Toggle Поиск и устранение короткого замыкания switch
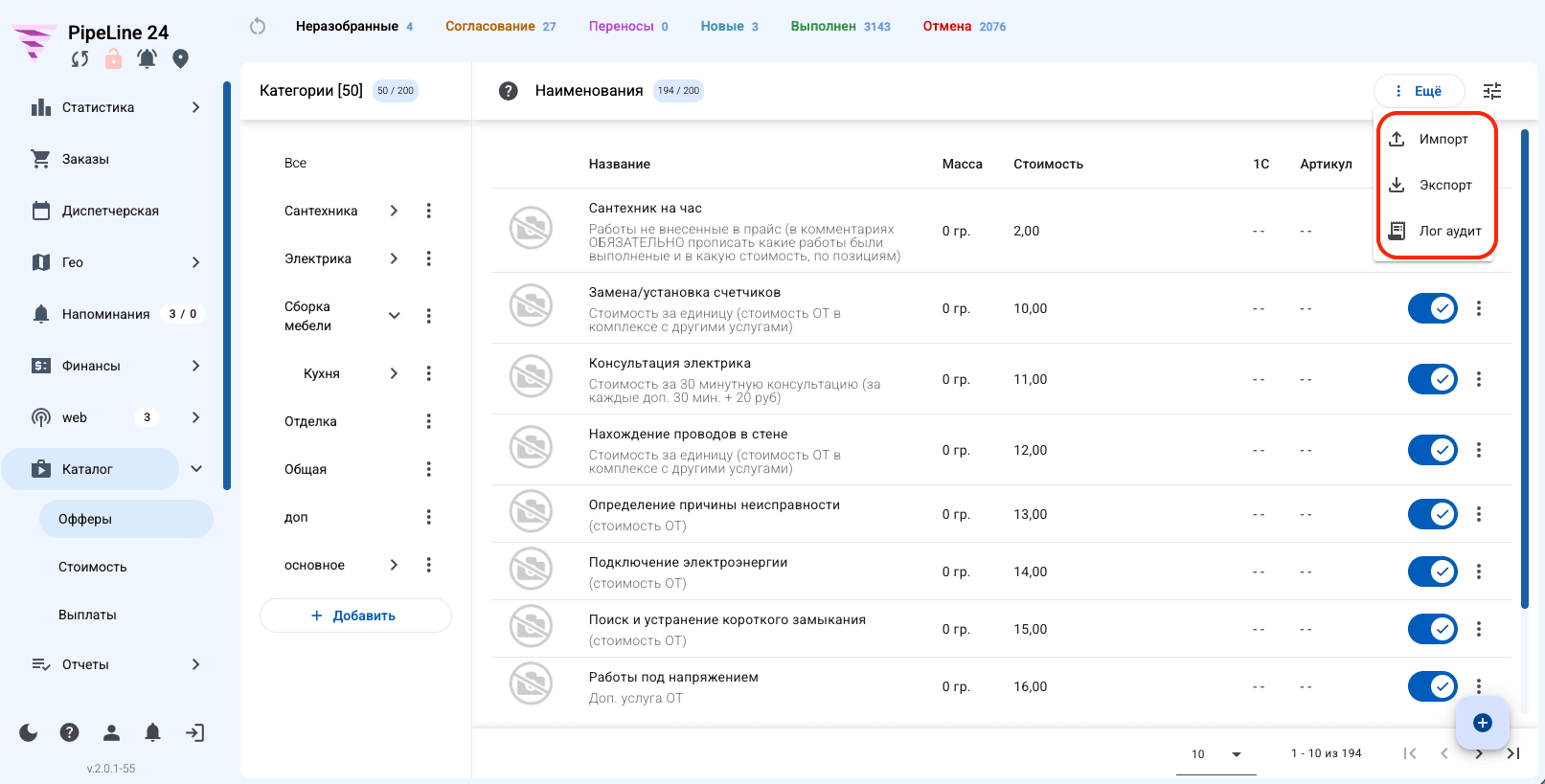 [x=1433, y=629]
